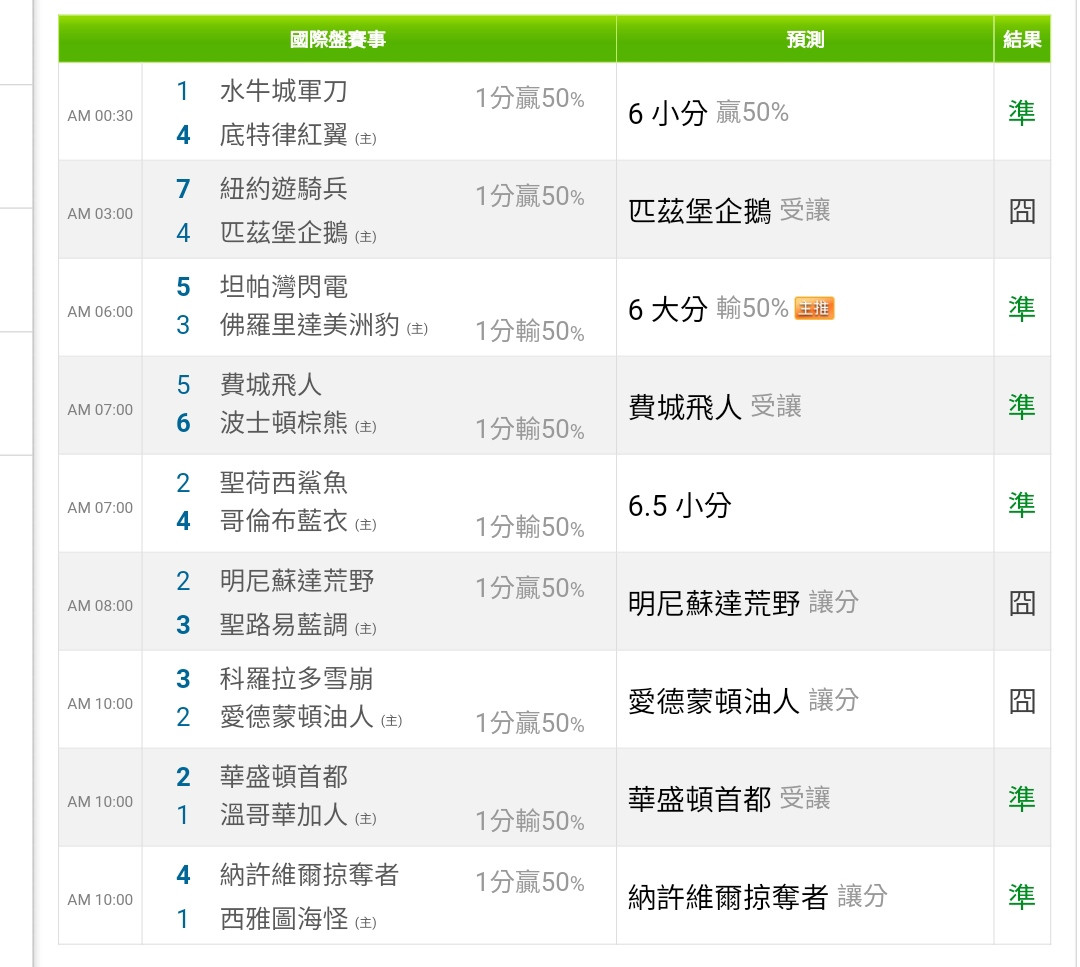The height and width of the screenshot is (967, 1080).
Task: Click 囧 result for 紐約遊騎兵 game
Action: pyautogui.click(x=1022, y=211)
